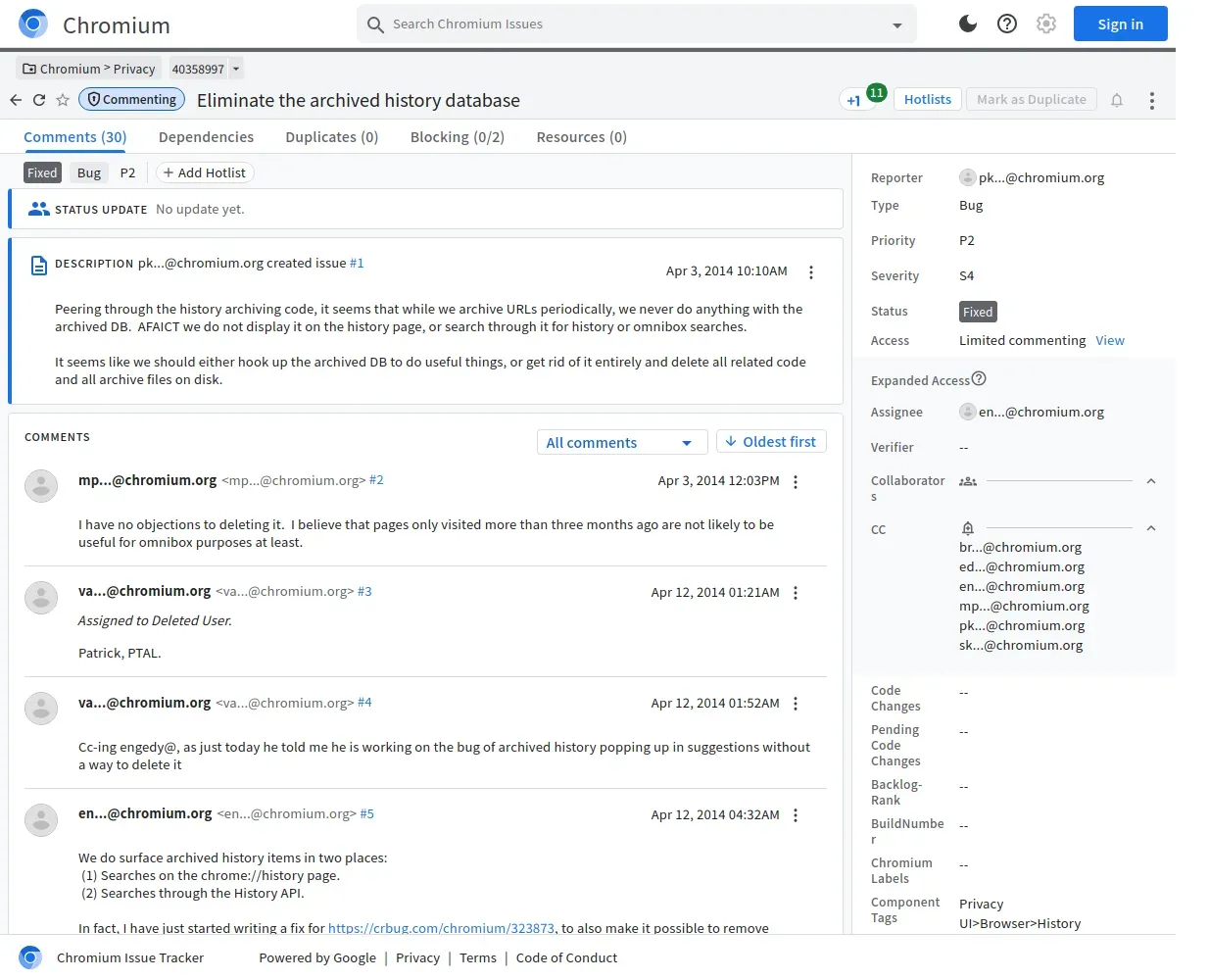Open comment #4 permalink
Image resolution: width=1209 pixels, height=980 pixels.
(x=364, y=703)
